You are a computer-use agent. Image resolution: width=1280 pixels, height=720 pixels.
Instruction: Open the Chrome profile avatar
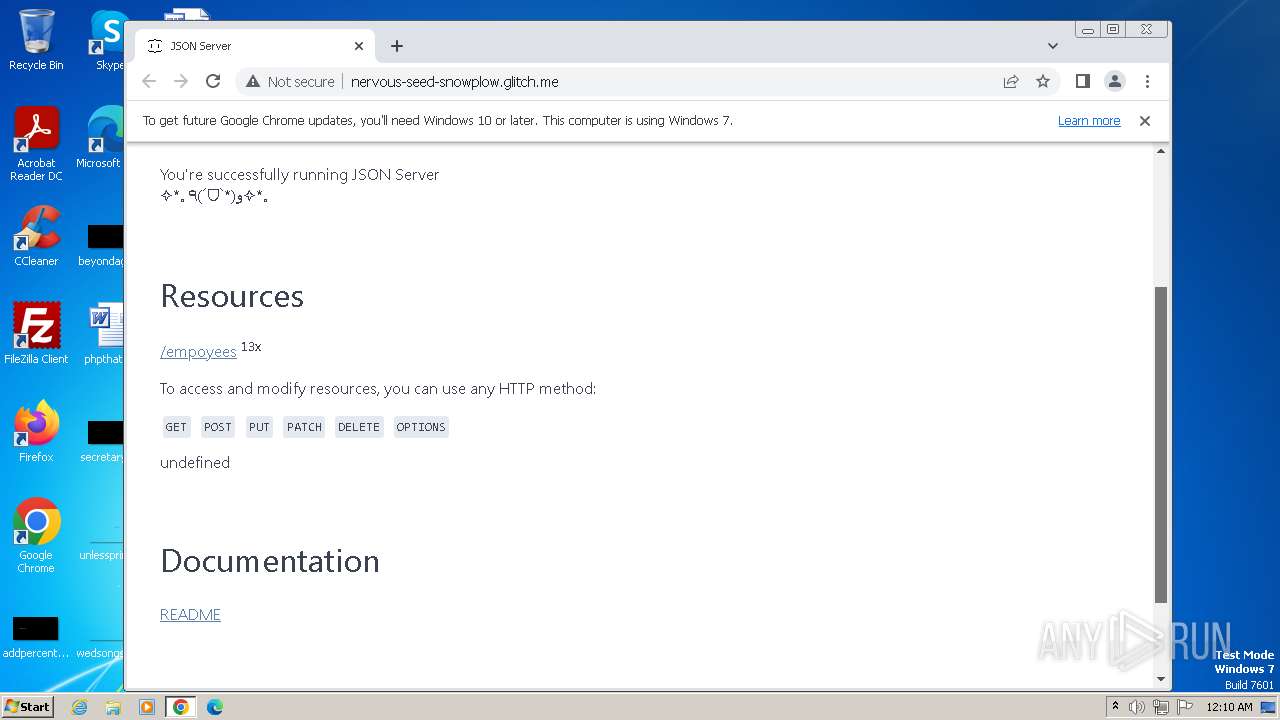click(1115, 81)
